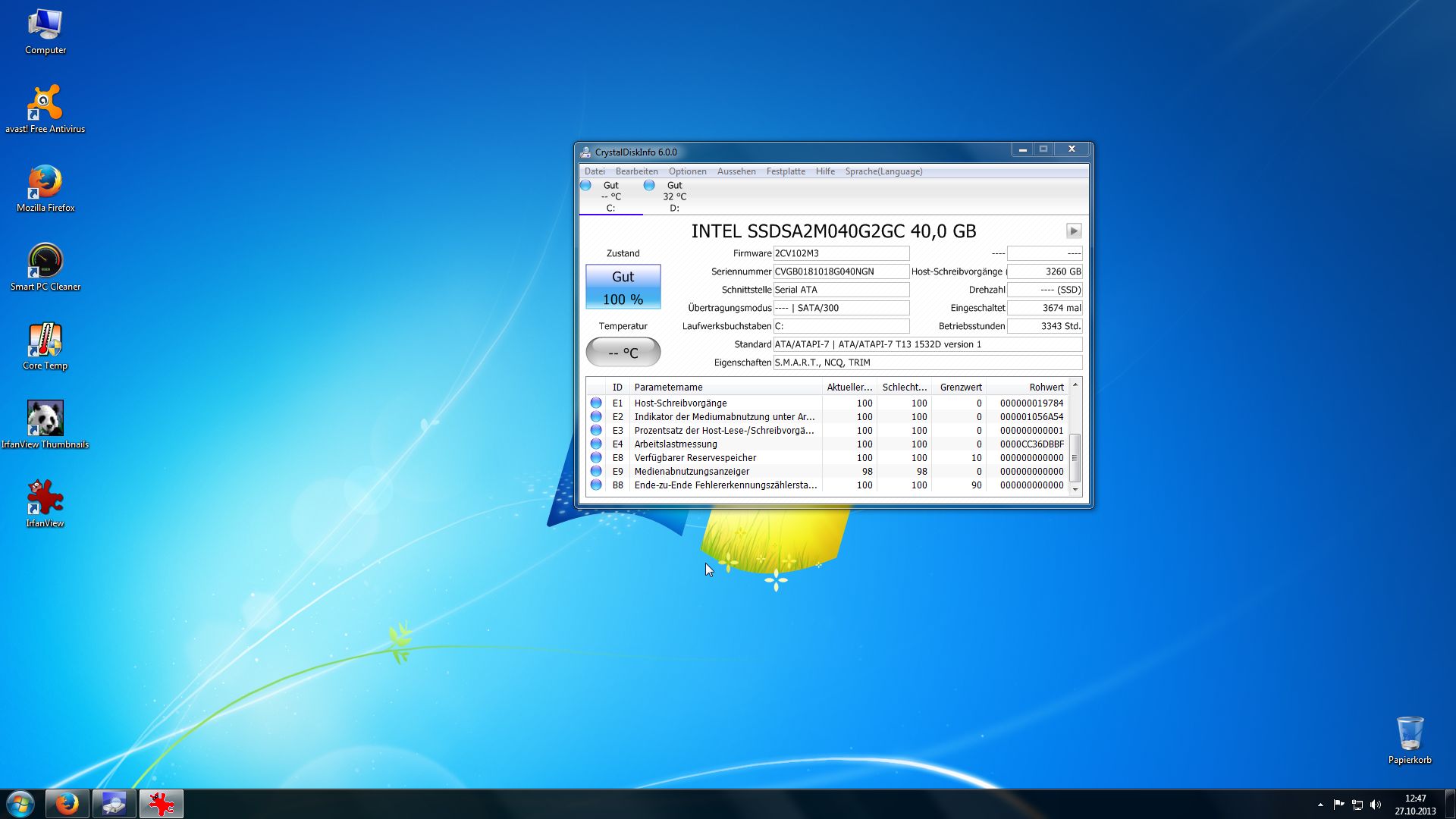Image resolution: width=1456 pixels, height=819 pixels.
Task: Switch to drive D: disk tab
Action: click(x=674, y=196)
